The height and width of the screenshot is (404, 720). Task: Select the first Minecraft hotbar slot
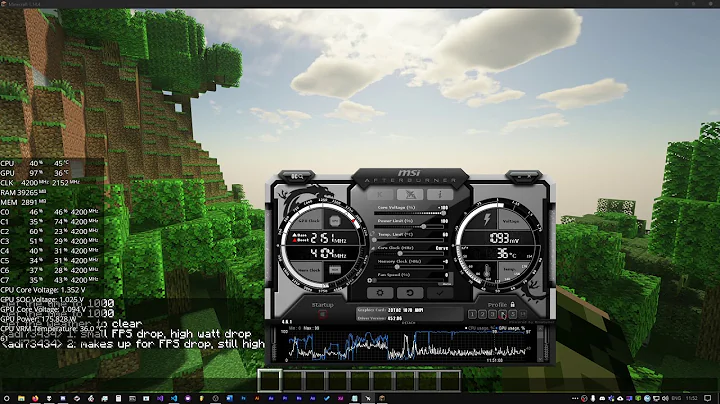[x=269, y=381]
